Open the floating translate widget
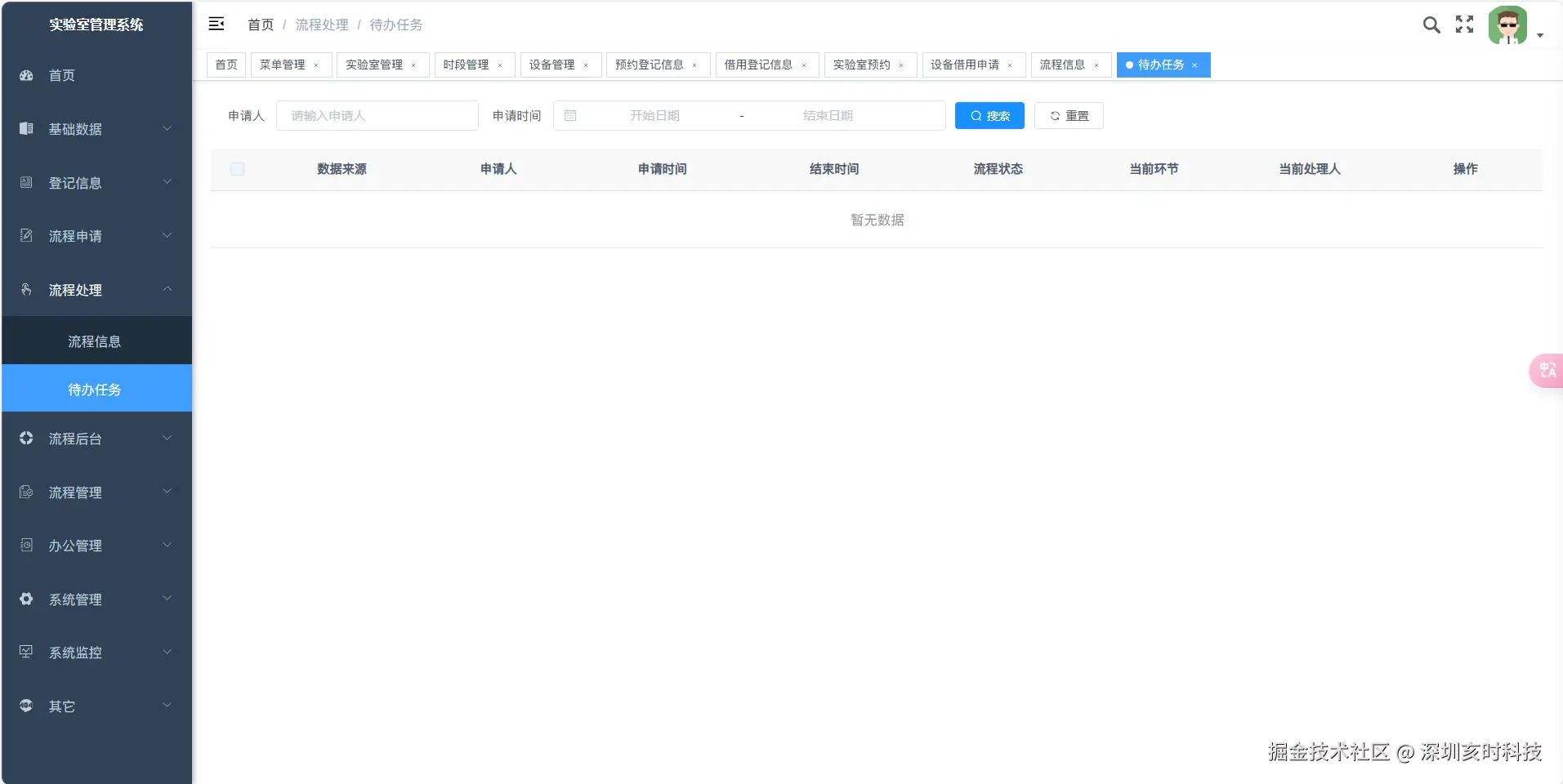Viewport: 1563px width, 784px height. (1547, 371)
